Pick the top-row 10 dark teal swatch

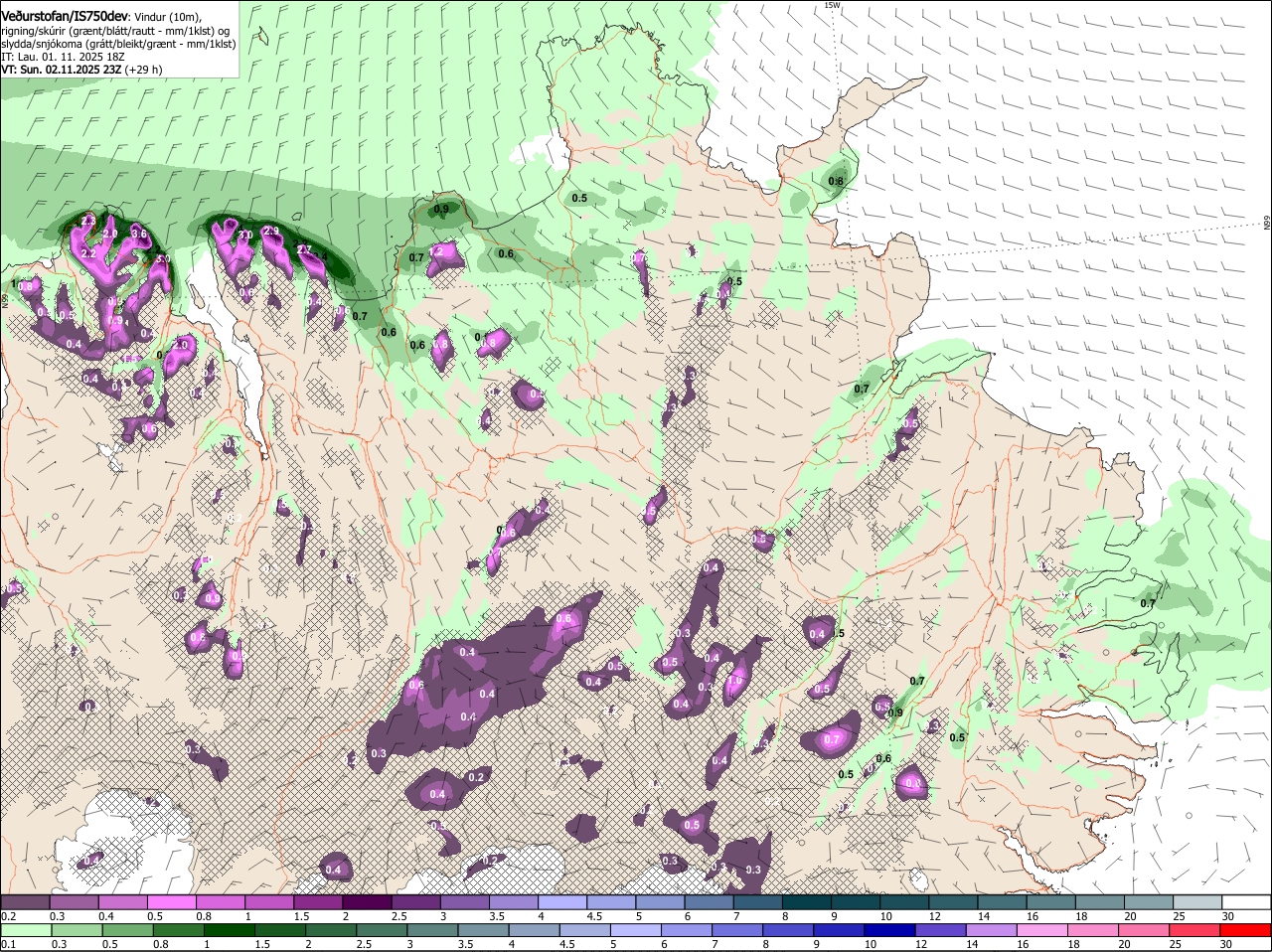(905, 901)
